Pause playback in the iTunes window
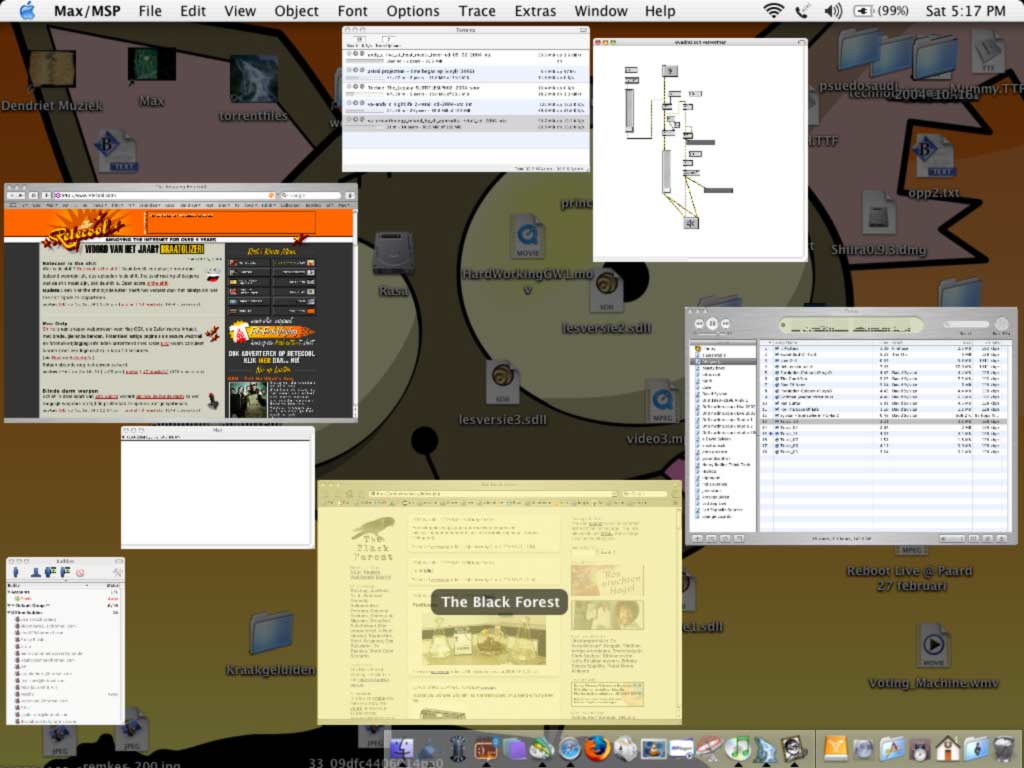The image size is (1024, 768). (x=712, y=323)
